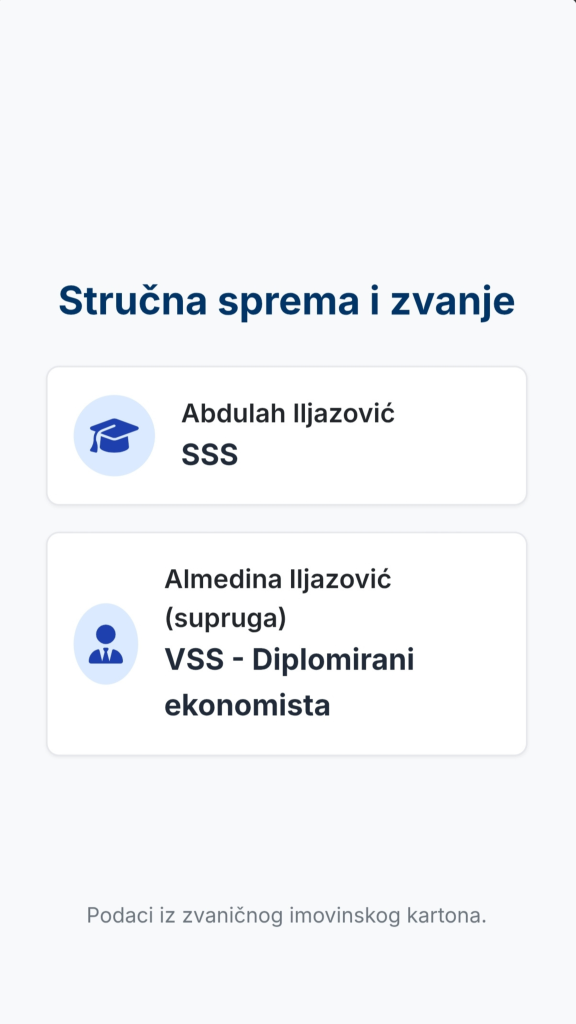Click the light blue oval behind person icon
This screenshot has height=1024, width=576.
point(106,644)
